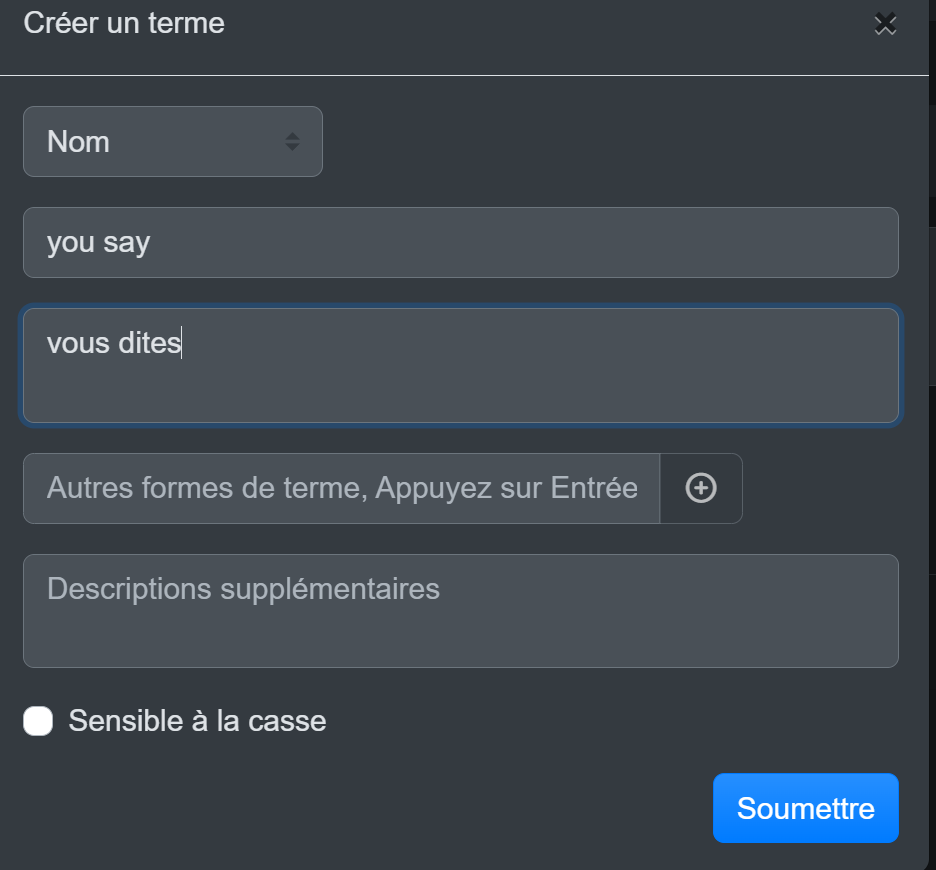The image size is (936, 870).
Task: Open the Nom word type dropdown
Action: (x=173, y=142)
